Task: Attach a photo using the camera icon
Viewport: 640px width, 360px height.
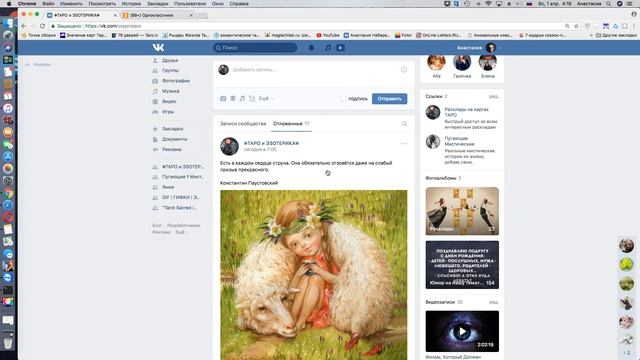Action: click(x=223, y=98)
